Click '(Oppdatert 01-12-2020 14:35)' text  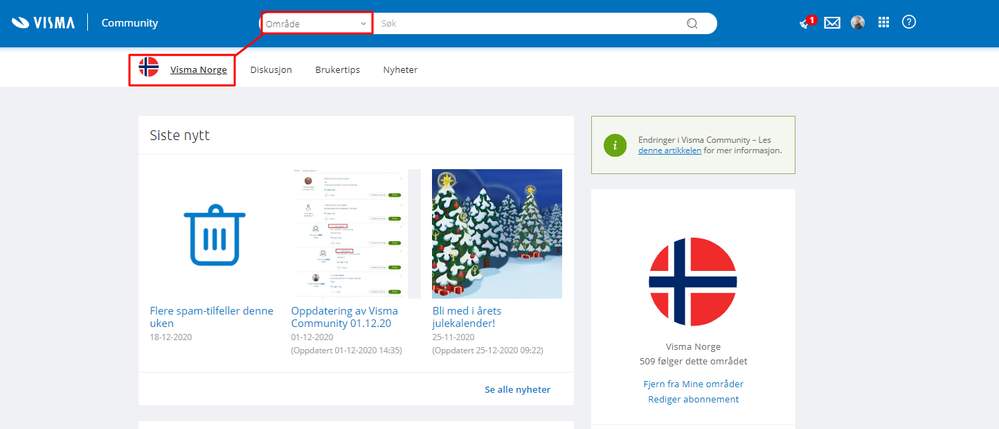[347, 351]
